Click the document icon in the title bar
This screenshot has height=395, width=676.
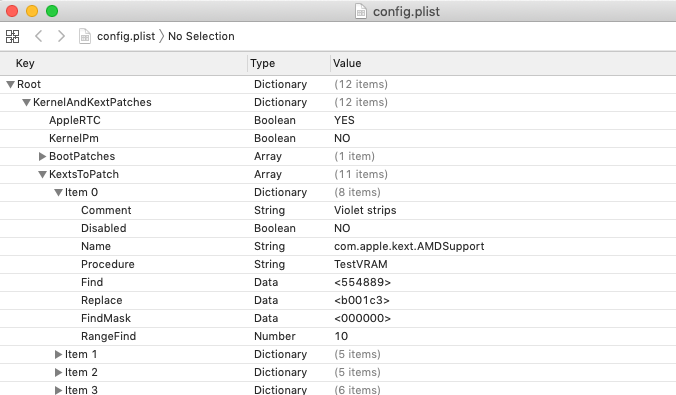coord(360,12)
